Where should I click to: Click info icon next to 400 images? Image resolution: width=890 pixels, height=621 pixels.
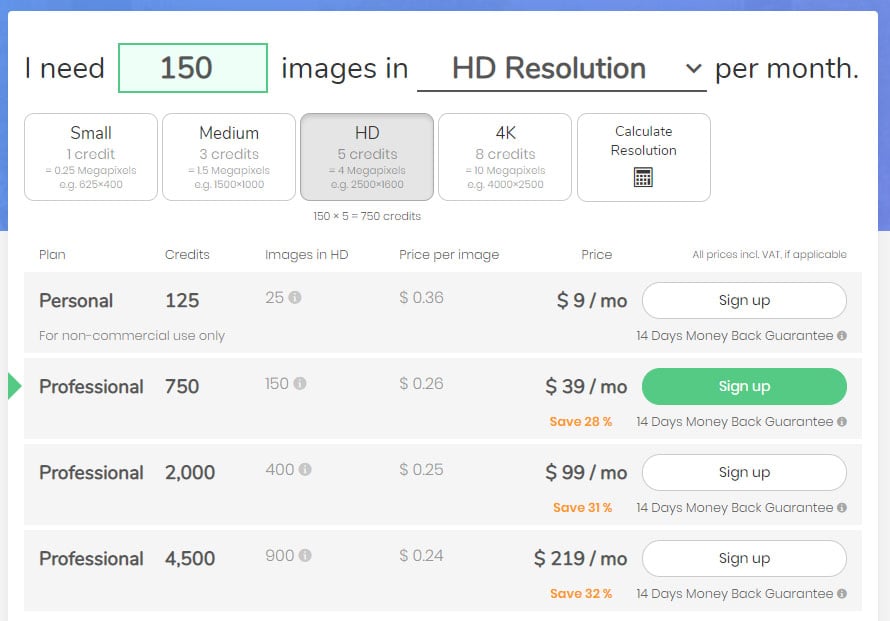click(305, 470)
